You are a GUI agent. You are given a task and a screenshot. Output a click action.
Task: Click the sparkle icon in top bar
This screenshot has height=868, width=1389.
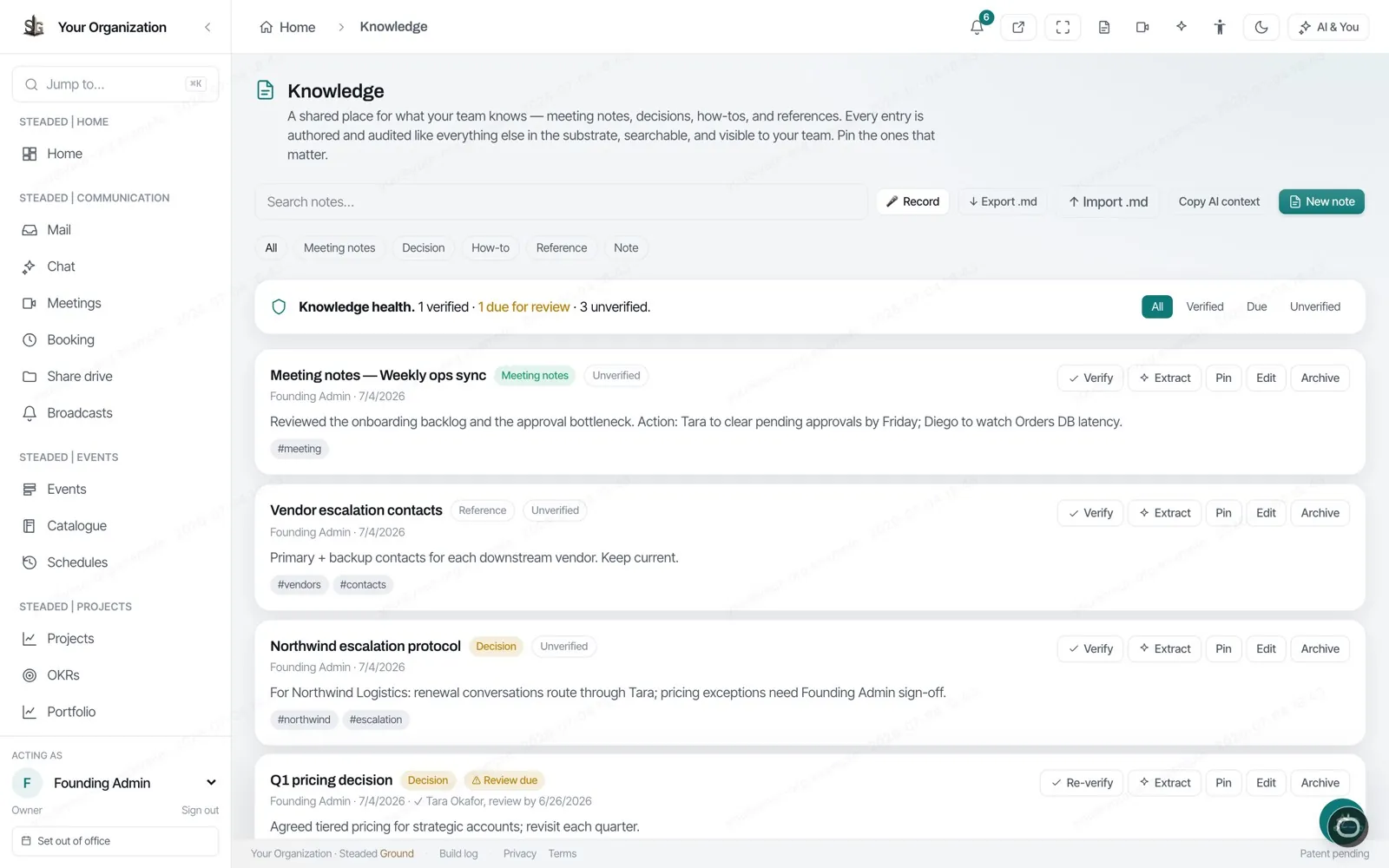(1182, 27)
